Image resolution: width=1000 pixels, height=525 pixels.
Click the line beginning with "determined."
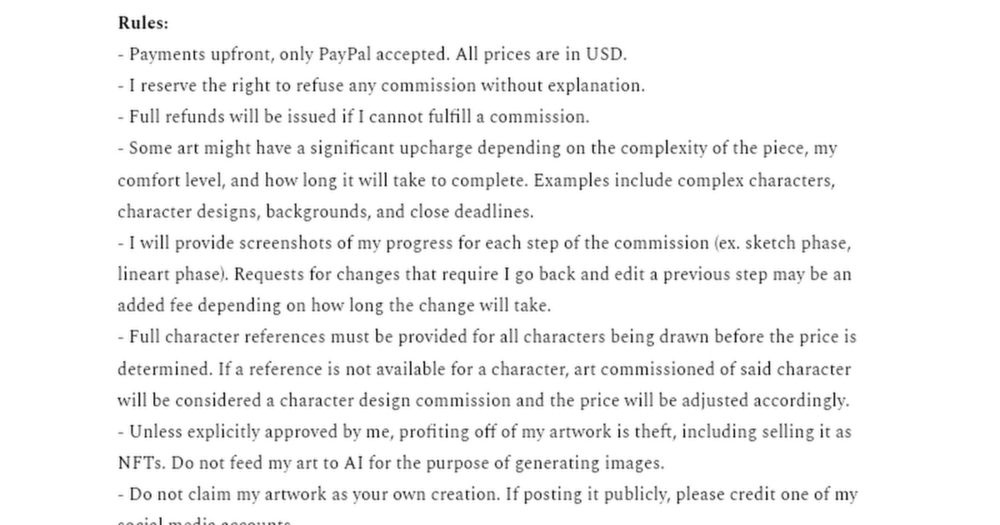[484, 369]
